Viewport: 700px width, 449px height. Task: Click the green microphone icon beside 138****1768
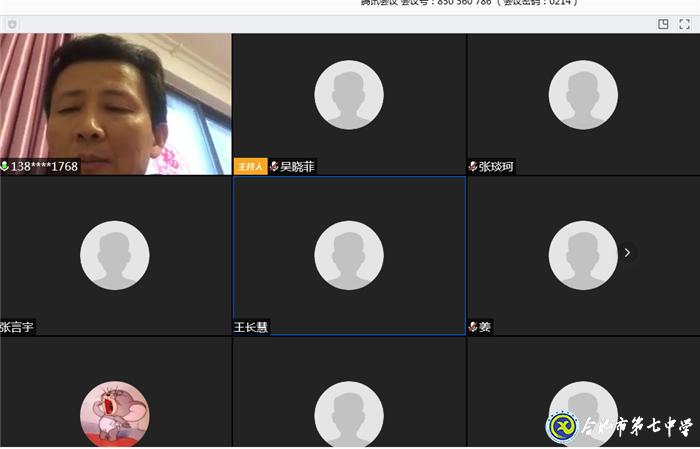coord(5,167)
